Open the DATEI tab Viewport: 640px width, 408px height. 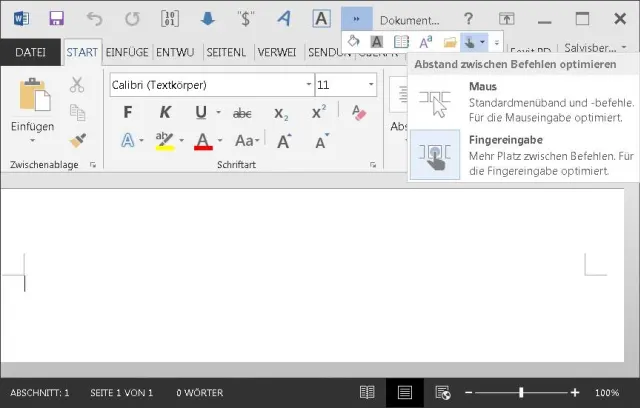(31, 52)
